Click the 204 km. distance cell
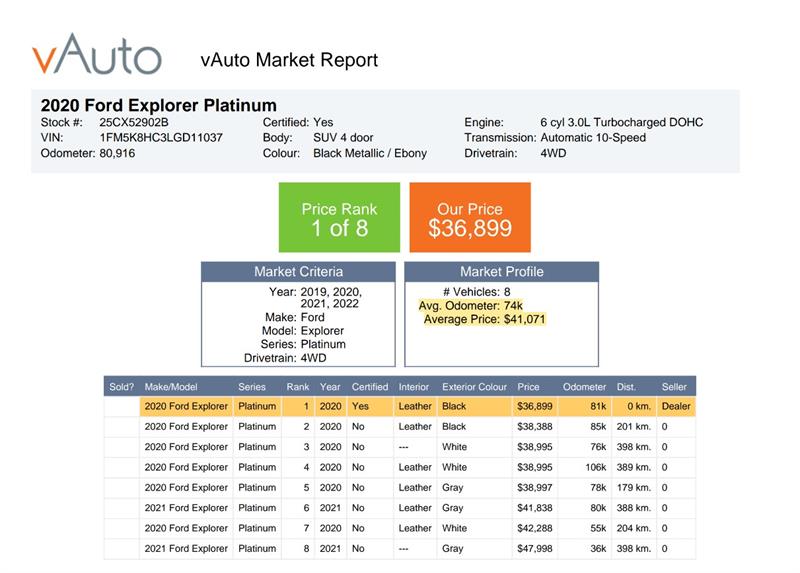Viewport: 800px width, 573px height. pos(634,529)
